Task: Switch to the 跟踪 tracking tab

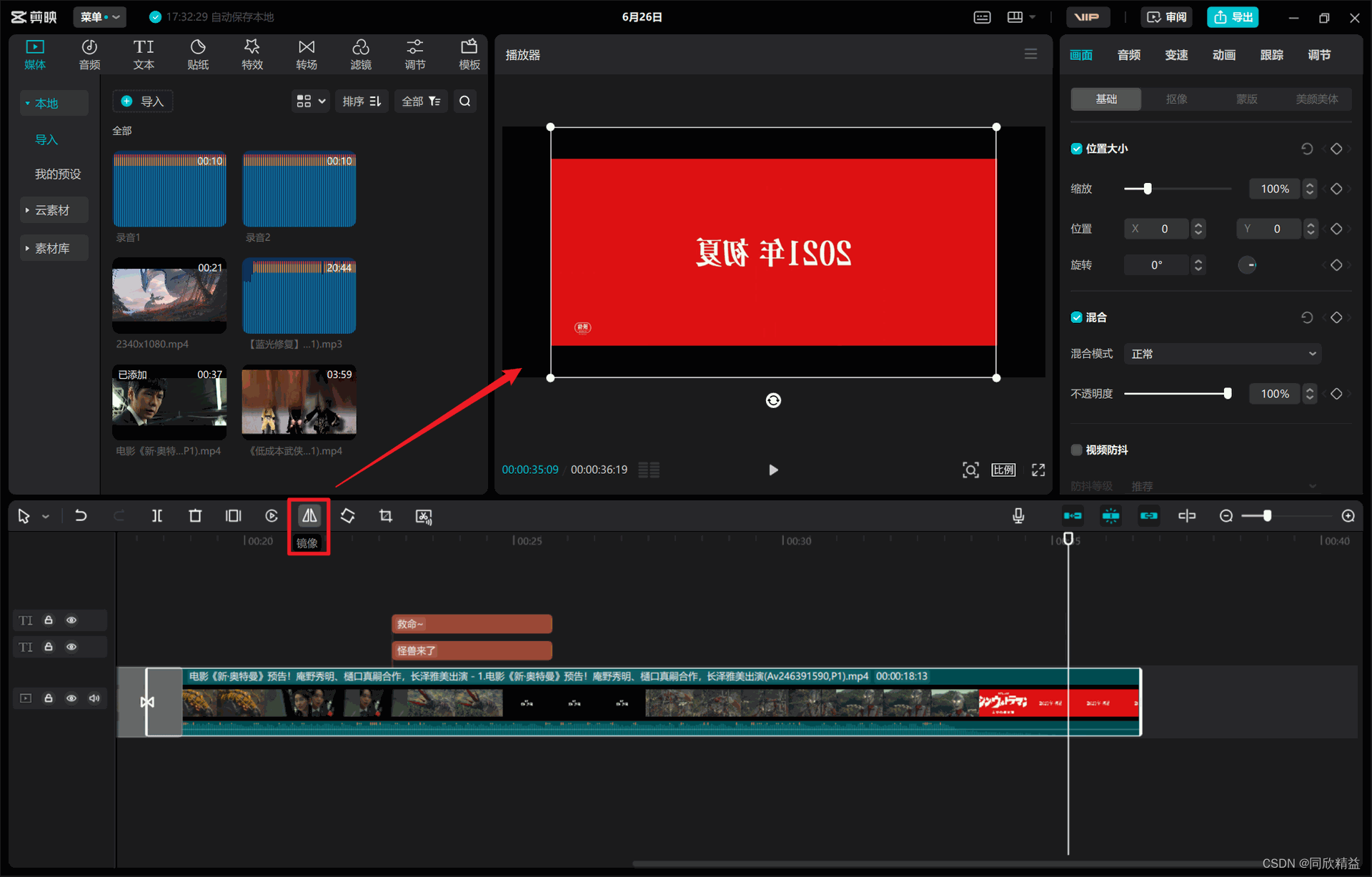Action: [x=1272, y=55]
